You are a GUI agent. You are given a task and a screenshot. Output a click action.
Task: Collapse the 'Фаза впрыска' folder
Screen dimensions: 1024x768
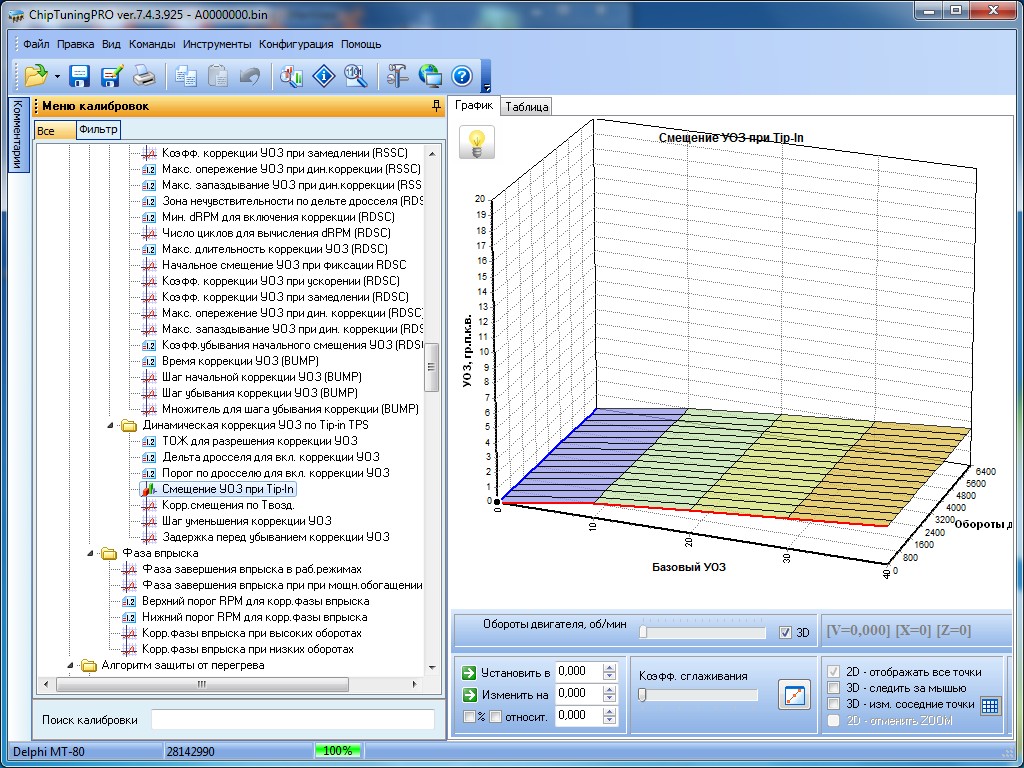pyautogui.click(x=89, y=553)
